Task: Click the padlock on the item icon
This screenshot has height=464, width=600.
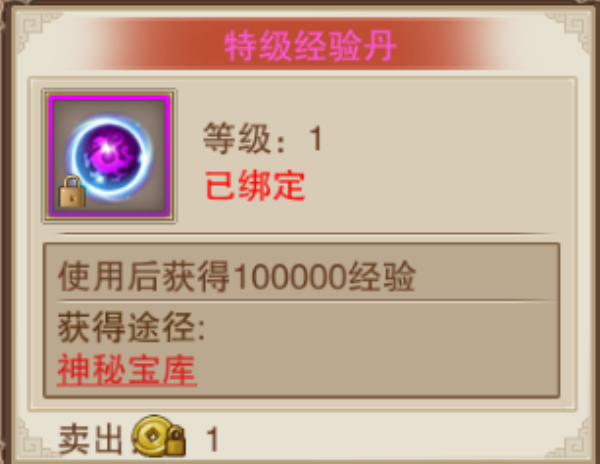Action: pyautogui.click(x=72, y=192)
